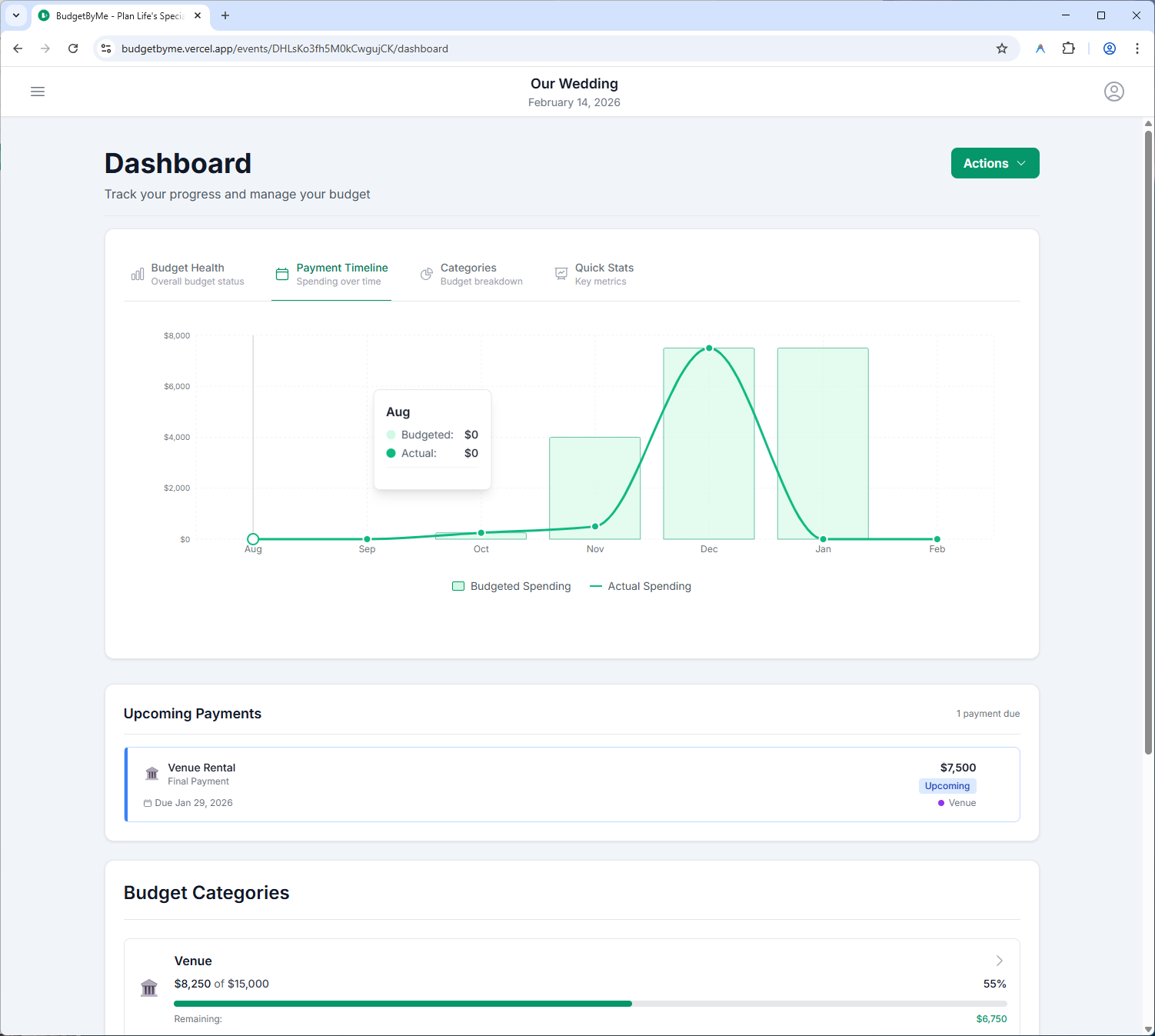
Task: Open the hamburger navigation menu
Action: (38, 92)
